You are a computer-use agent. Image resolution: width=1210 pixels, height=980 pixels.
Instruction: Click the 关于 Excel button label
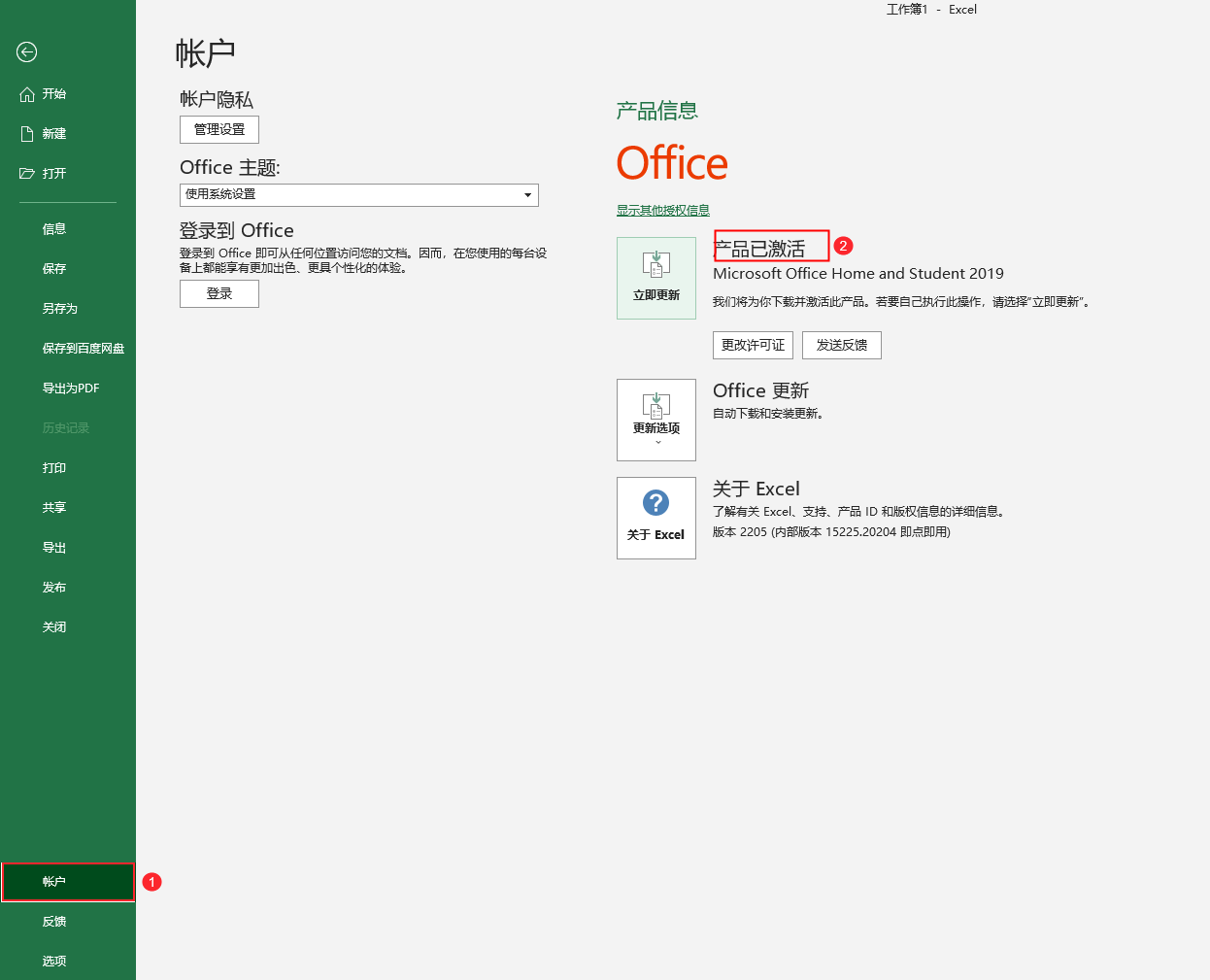pyautogui.click(x=656, y=535)
